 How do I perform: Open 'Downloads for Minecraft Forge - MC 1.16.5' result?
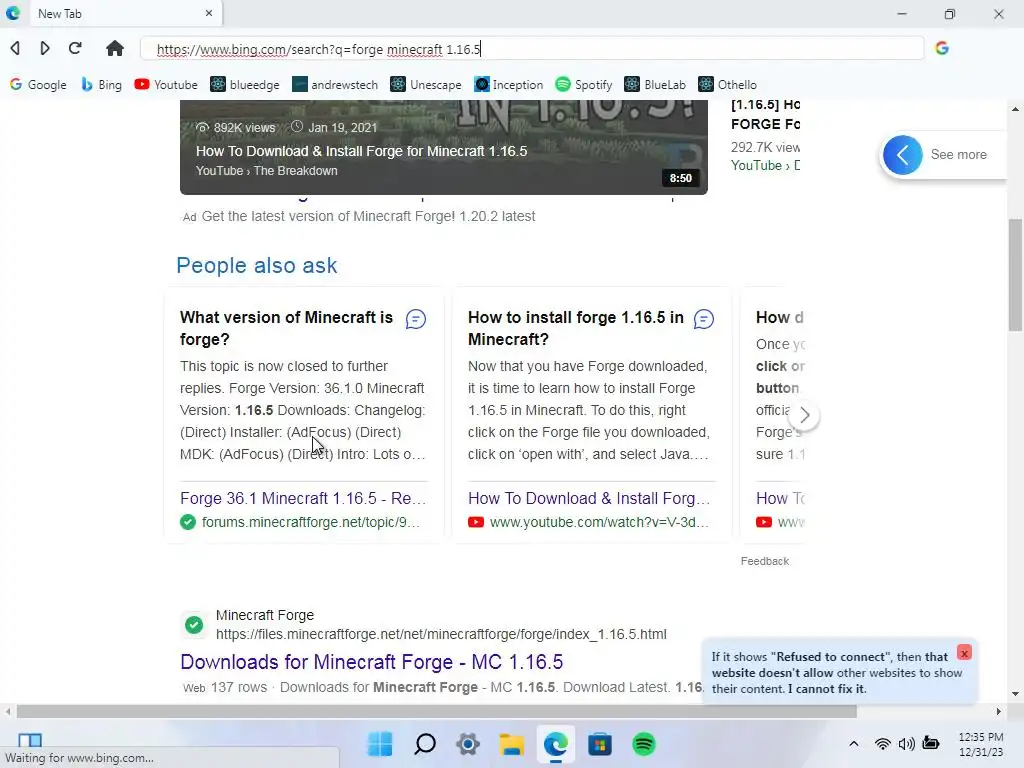click(x=372, y=662)
